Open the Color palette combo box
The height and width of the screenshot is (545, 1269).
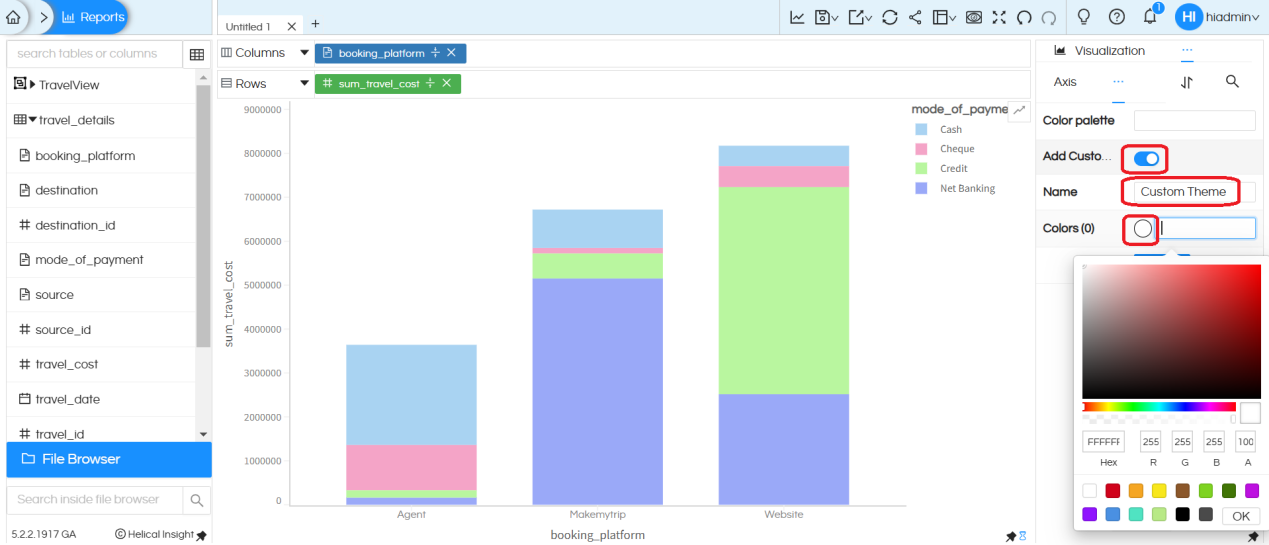coord(1194,120)
